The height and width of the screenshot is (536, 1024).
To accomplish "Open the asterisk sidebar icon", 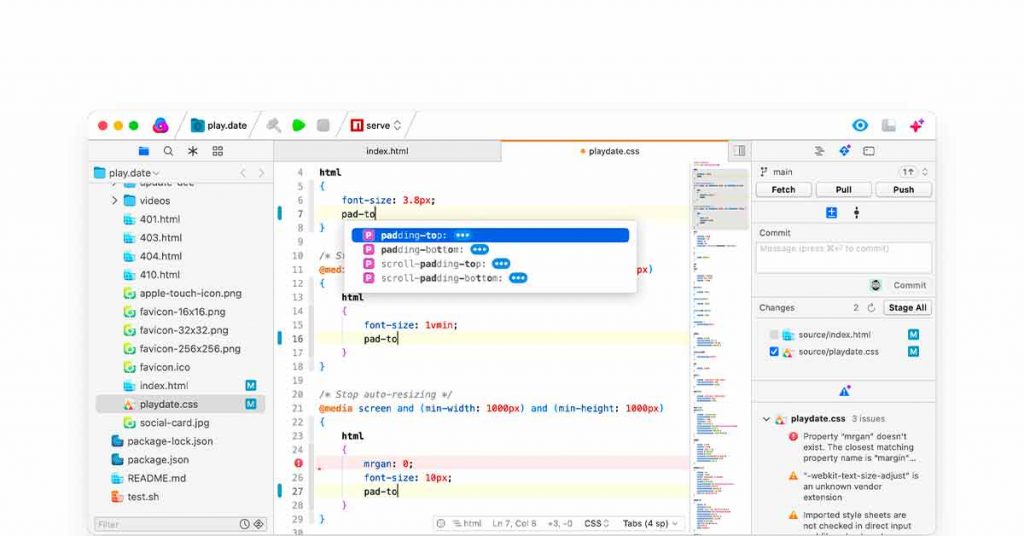I will (x=193, y=151).
